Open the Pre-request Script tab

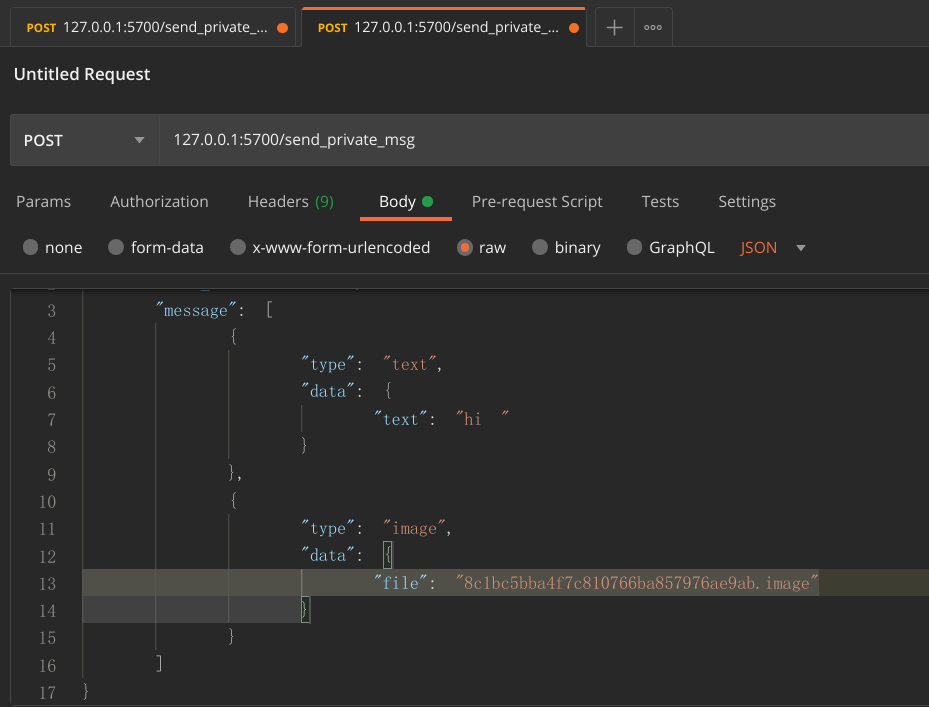pos(537,201)
